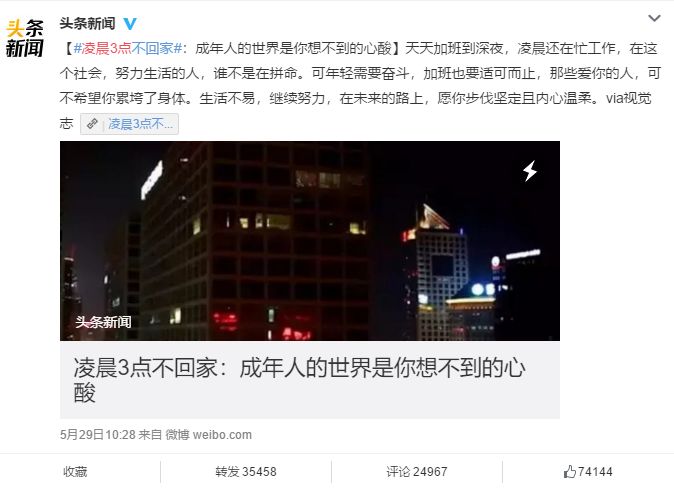
Task: Open the 头条新闻 profile avatar
Action: coord(25,38)
